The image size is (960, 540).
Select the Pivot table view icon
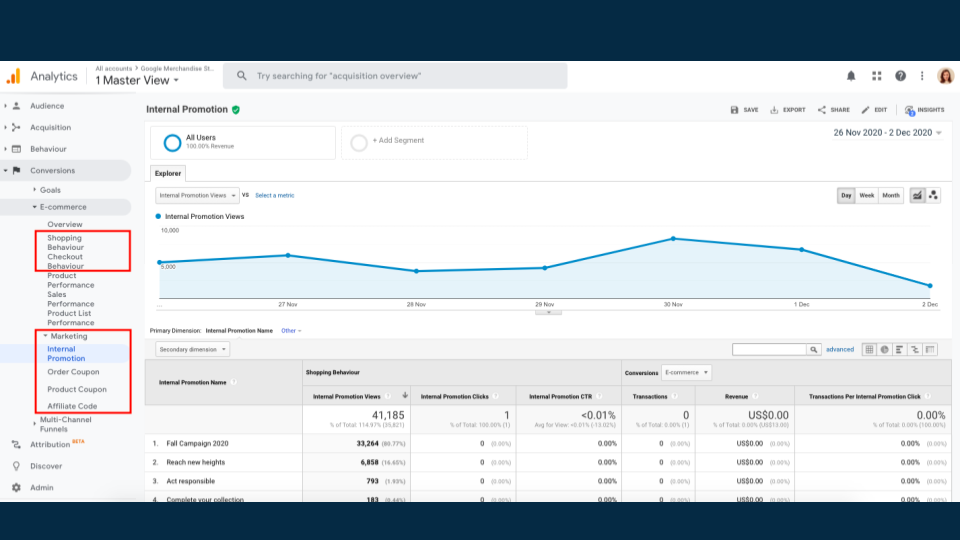[930, 350]
